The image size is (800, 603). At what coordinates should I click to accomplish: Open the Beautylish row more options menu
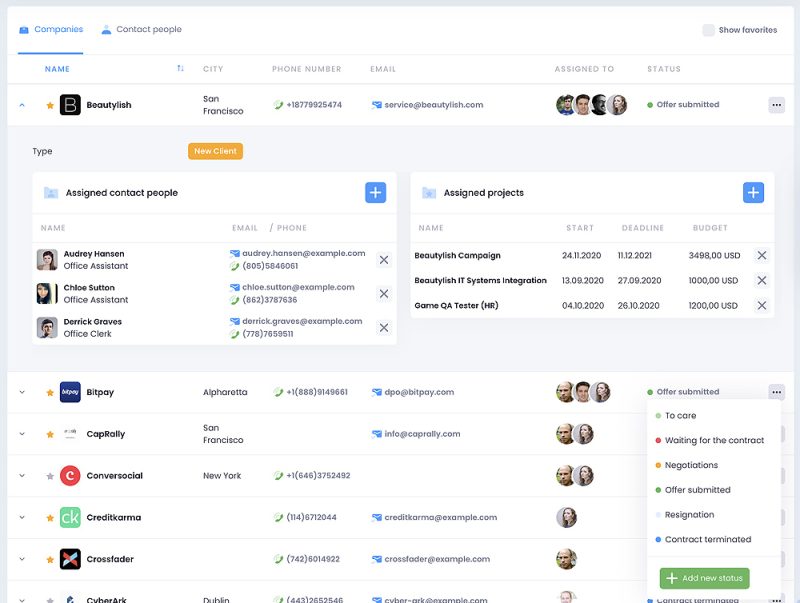[x=776, y=105]
